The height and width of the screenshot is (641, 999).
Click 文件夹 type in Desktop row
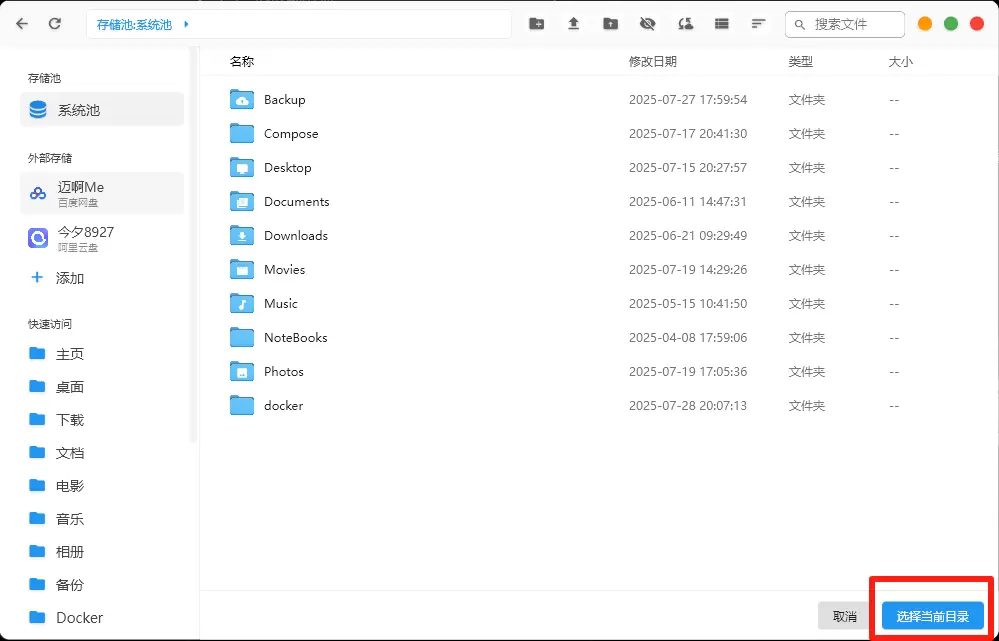point(807,168)
